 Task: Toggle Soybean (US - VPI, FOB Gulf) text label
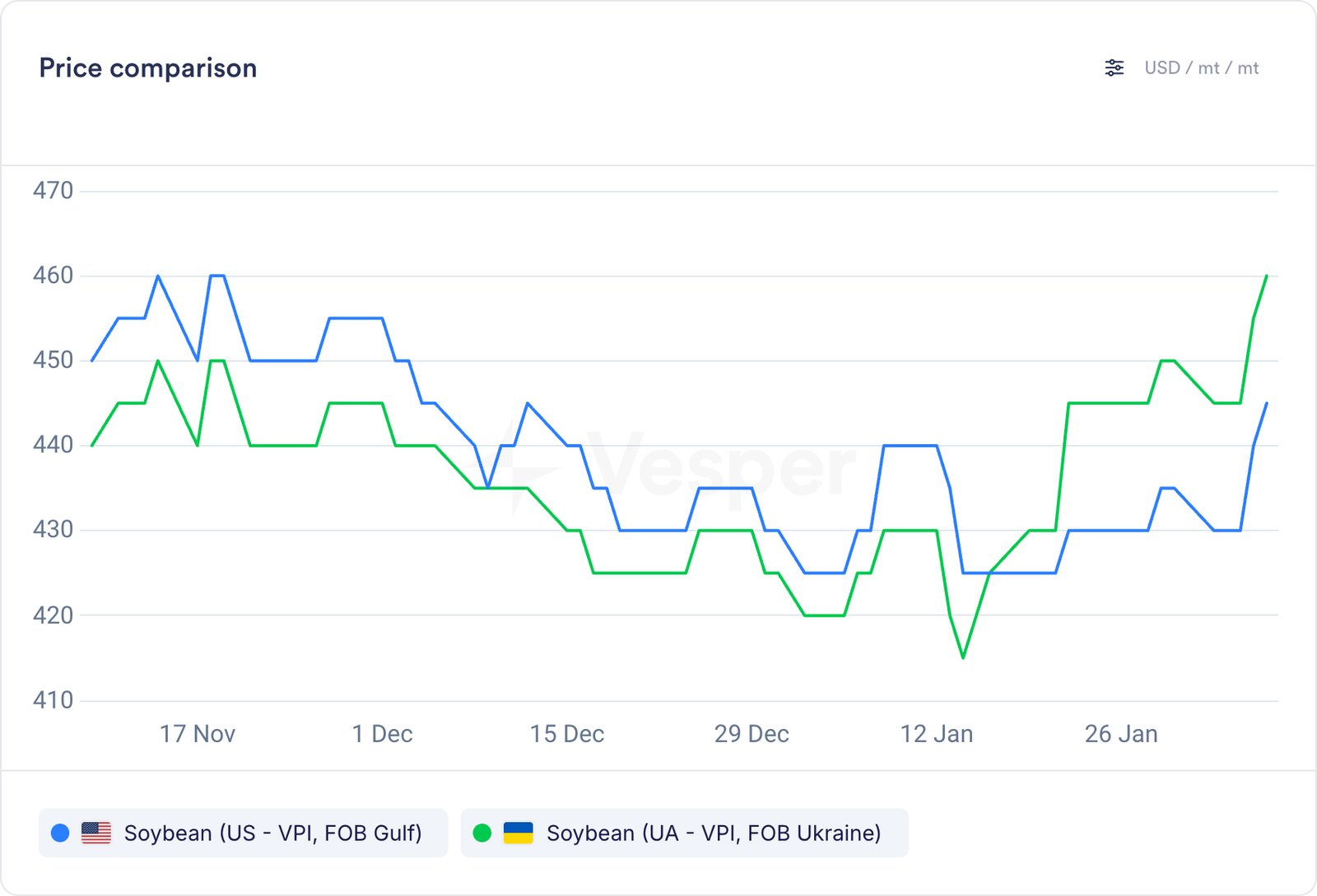272,833
